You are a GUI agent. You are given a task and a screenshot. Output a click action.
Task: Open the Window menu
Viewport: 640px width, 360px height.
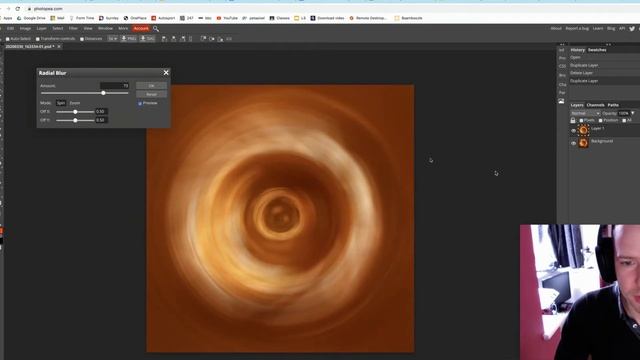[x=105, y=29]
